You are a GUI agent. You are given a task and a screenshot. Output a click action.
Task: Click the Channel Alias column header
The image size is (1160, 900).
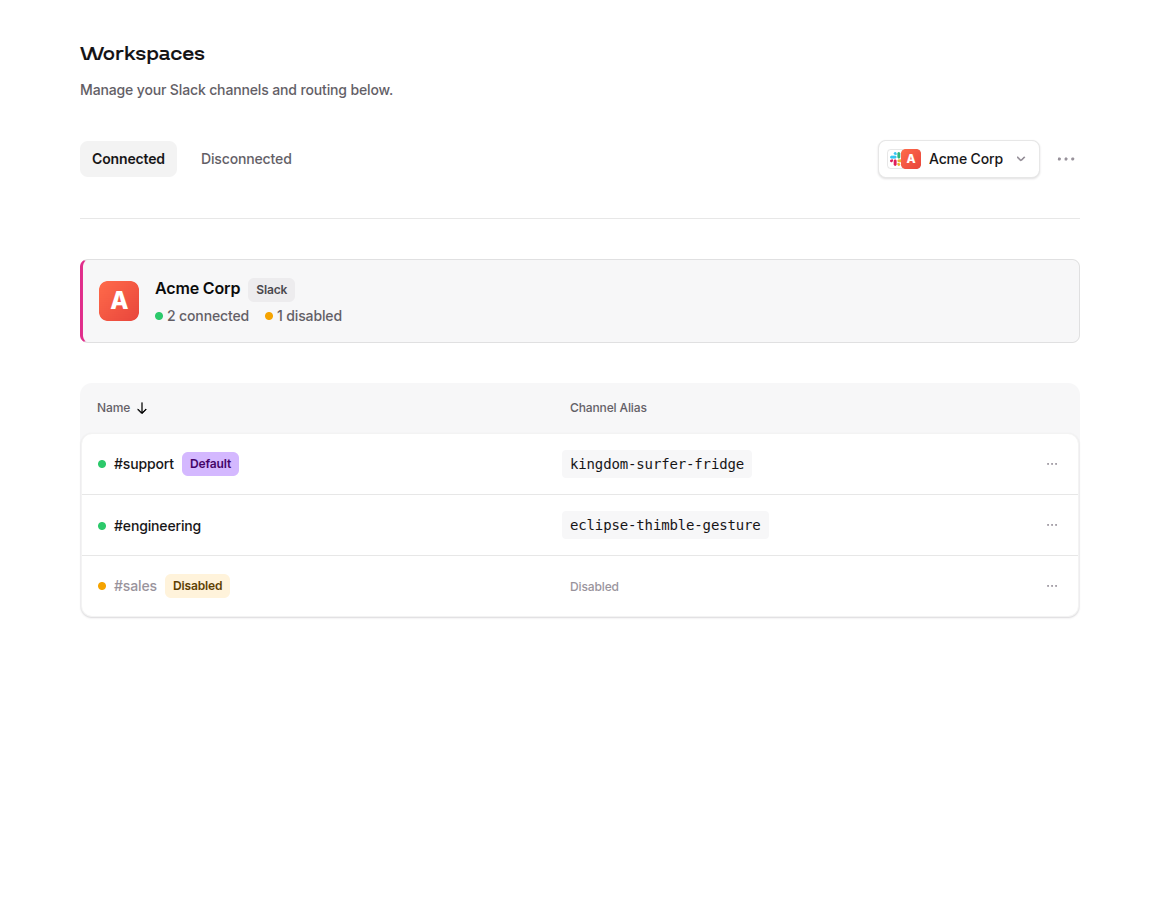click(x=608, y=408)
